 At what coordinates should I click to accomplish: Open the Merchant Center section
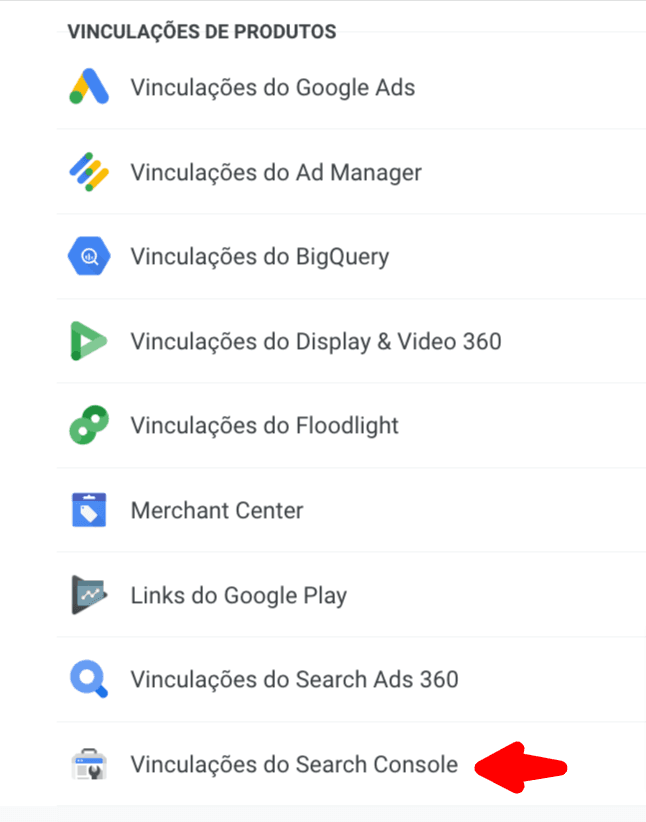(217, 510)
